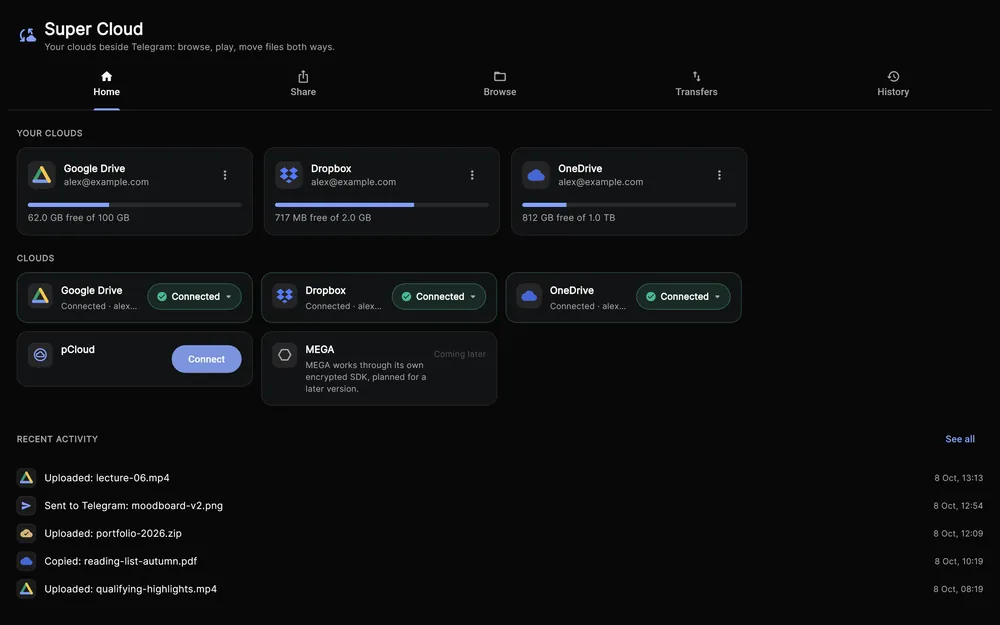Click Google Drive icon in Clouds list
Viewport: 1000px width, 625px height.
(x=40, y=297)
